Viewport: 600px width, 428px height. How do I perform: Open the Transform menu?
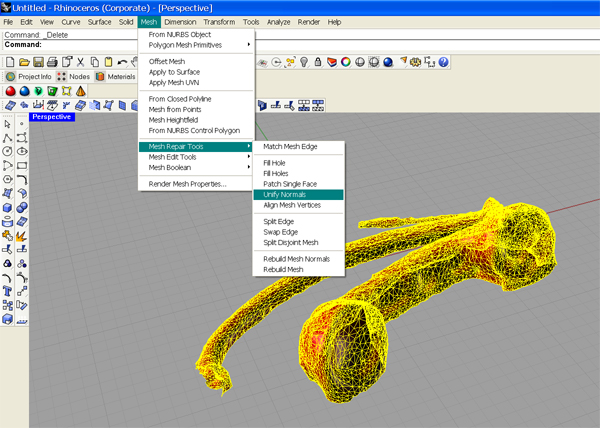219,21
